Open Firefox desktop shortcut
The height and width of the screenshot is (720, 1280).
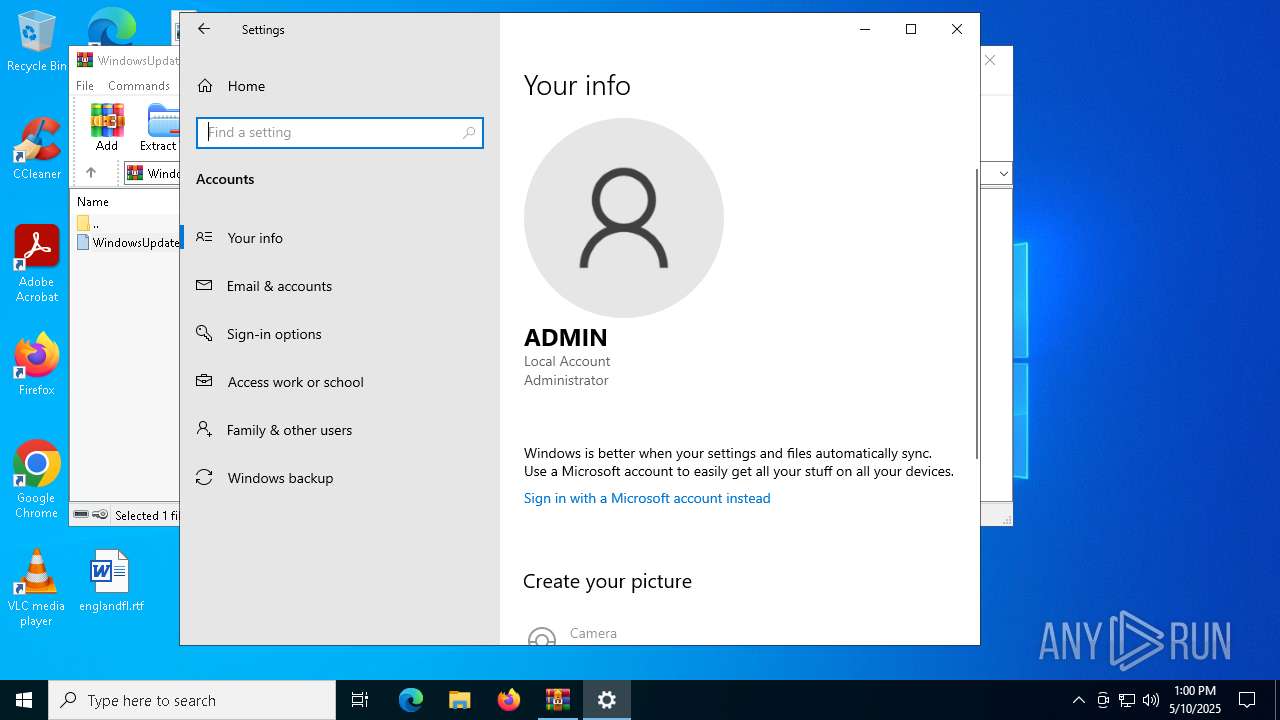(x=37, y=365)
